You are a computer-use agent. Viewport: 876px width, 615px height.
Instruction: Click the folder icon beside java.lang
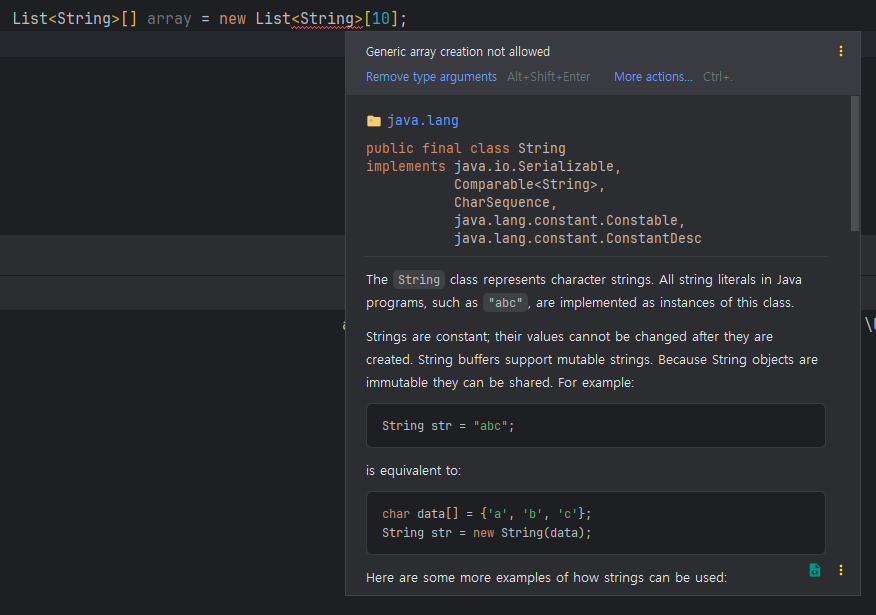click(374, 121)
